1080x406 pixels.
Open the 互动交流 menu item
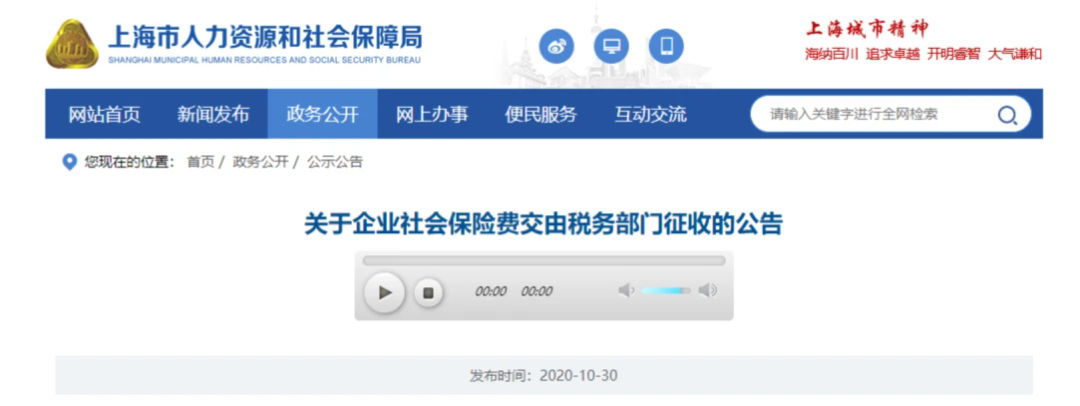[650, 114]
